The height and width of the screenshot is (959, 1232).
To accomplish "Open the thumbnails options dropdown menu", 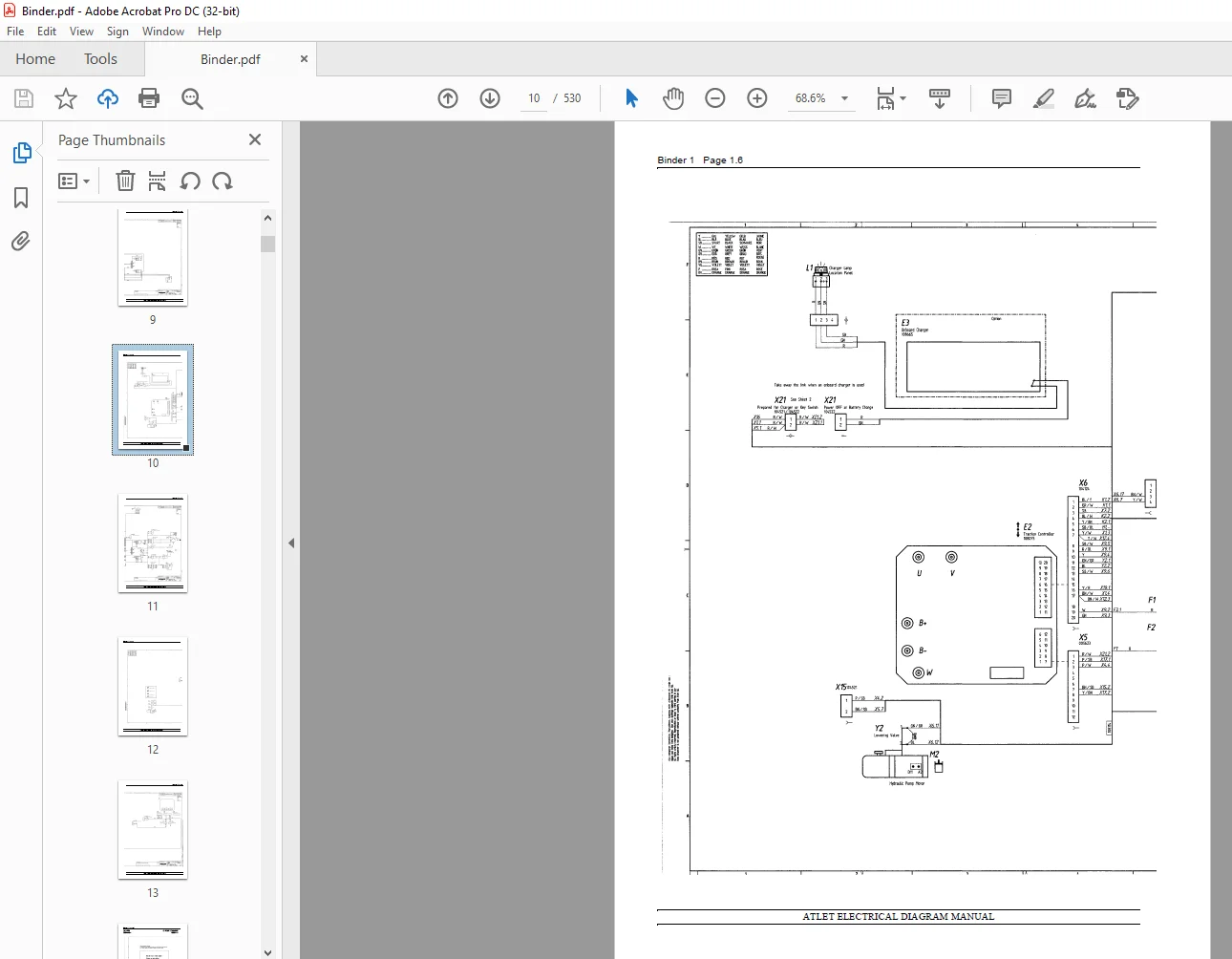I will 74,181.
